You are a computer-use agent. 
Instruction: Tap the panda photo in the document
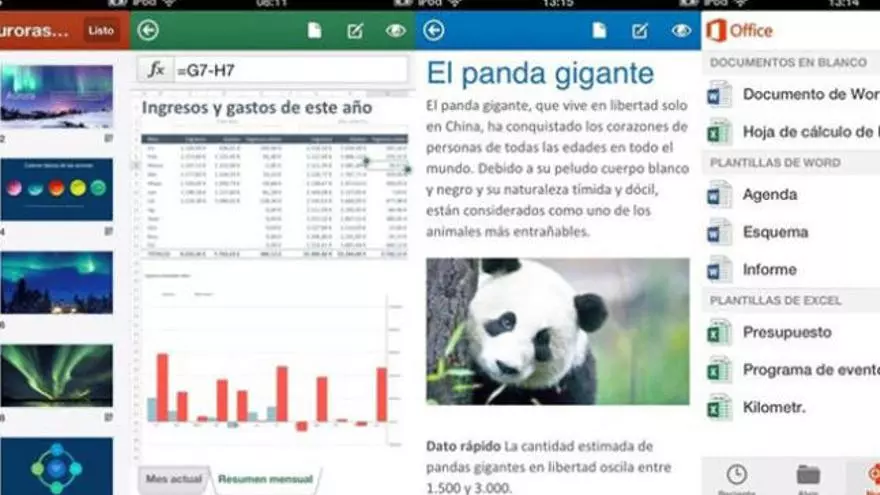click(558, 331)
